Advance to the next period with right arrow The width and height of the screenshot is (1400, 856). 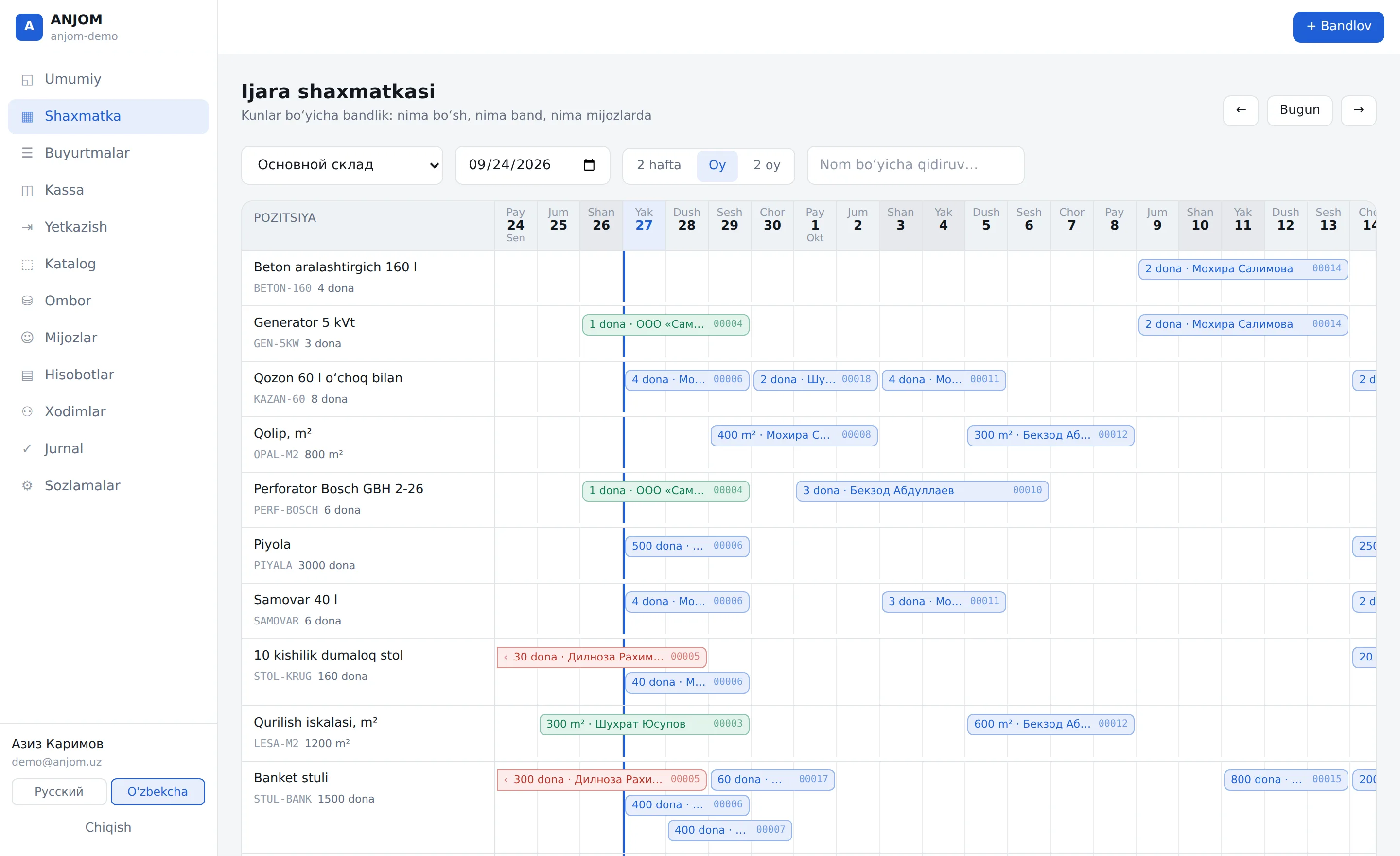pyautogui.click(x=1359, y=110)
